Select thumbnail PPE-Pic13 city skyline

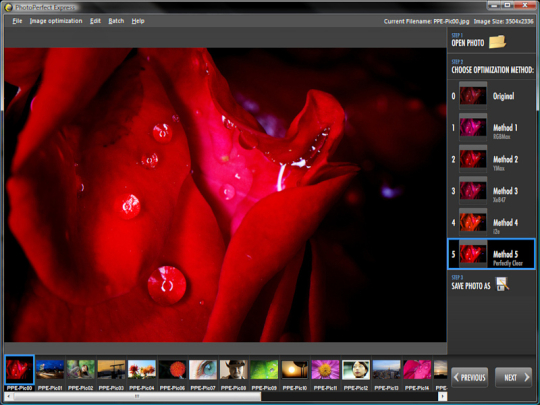(x=386, y=370)
